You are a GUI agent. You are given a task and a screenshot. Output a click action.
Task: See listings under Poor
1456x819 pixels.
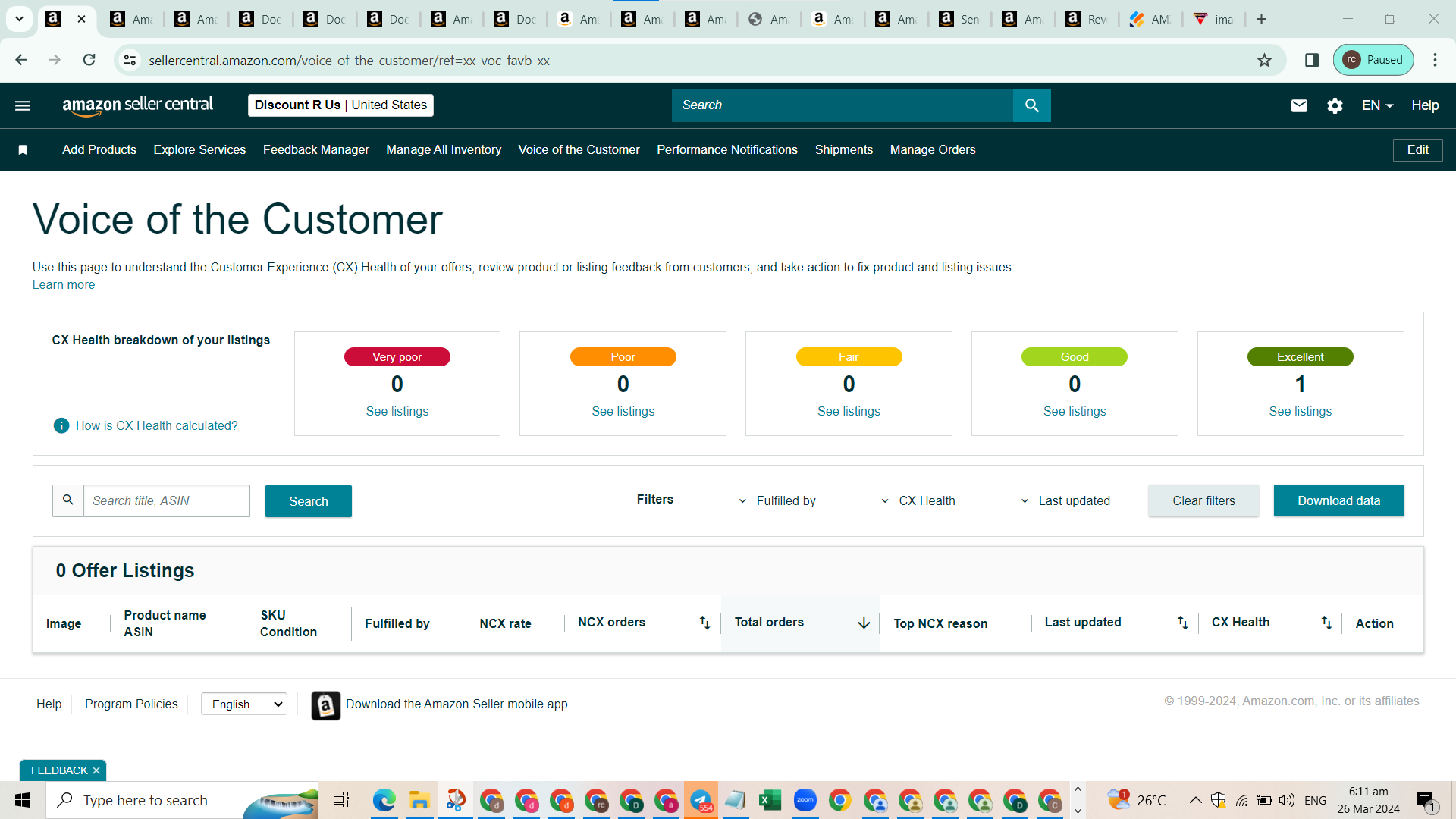pyautogui.click(x=623, y=412)
